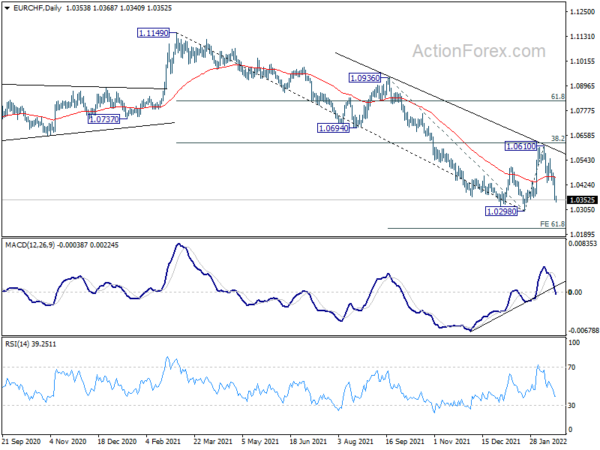Click the current price tag 1.03525
The image size is (600, 450).
click(582, 200)
